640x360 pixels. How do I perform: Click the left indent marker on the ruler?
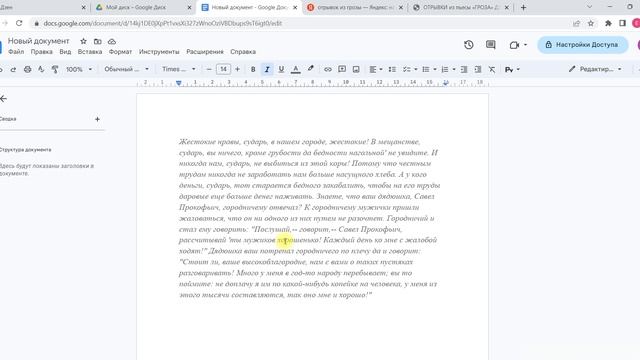(x=178, y=83)
